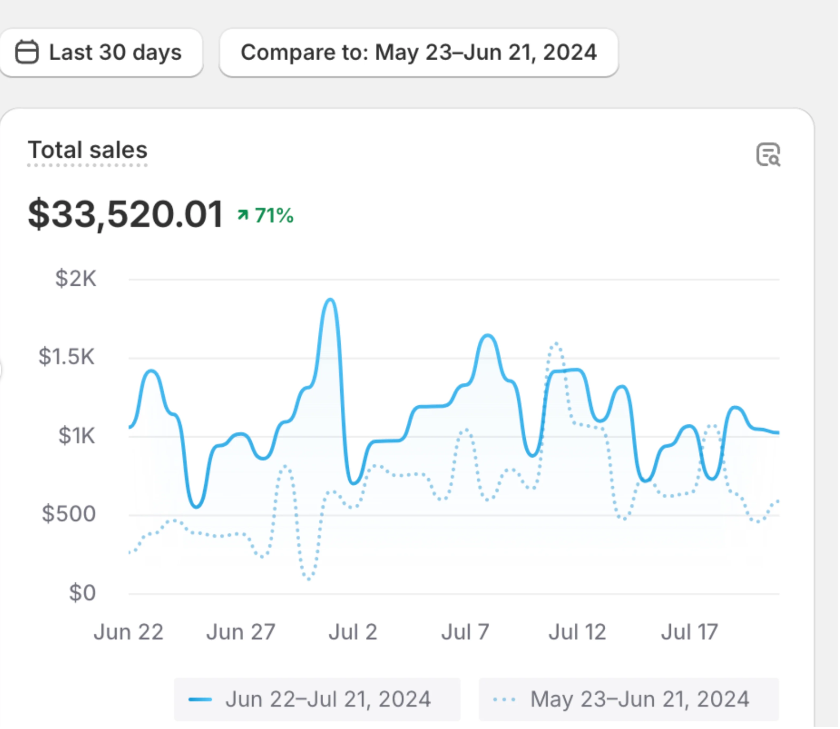840x729 pixels.
Task: Click the Jun 22 x-axis label
Action: point(128,632)
